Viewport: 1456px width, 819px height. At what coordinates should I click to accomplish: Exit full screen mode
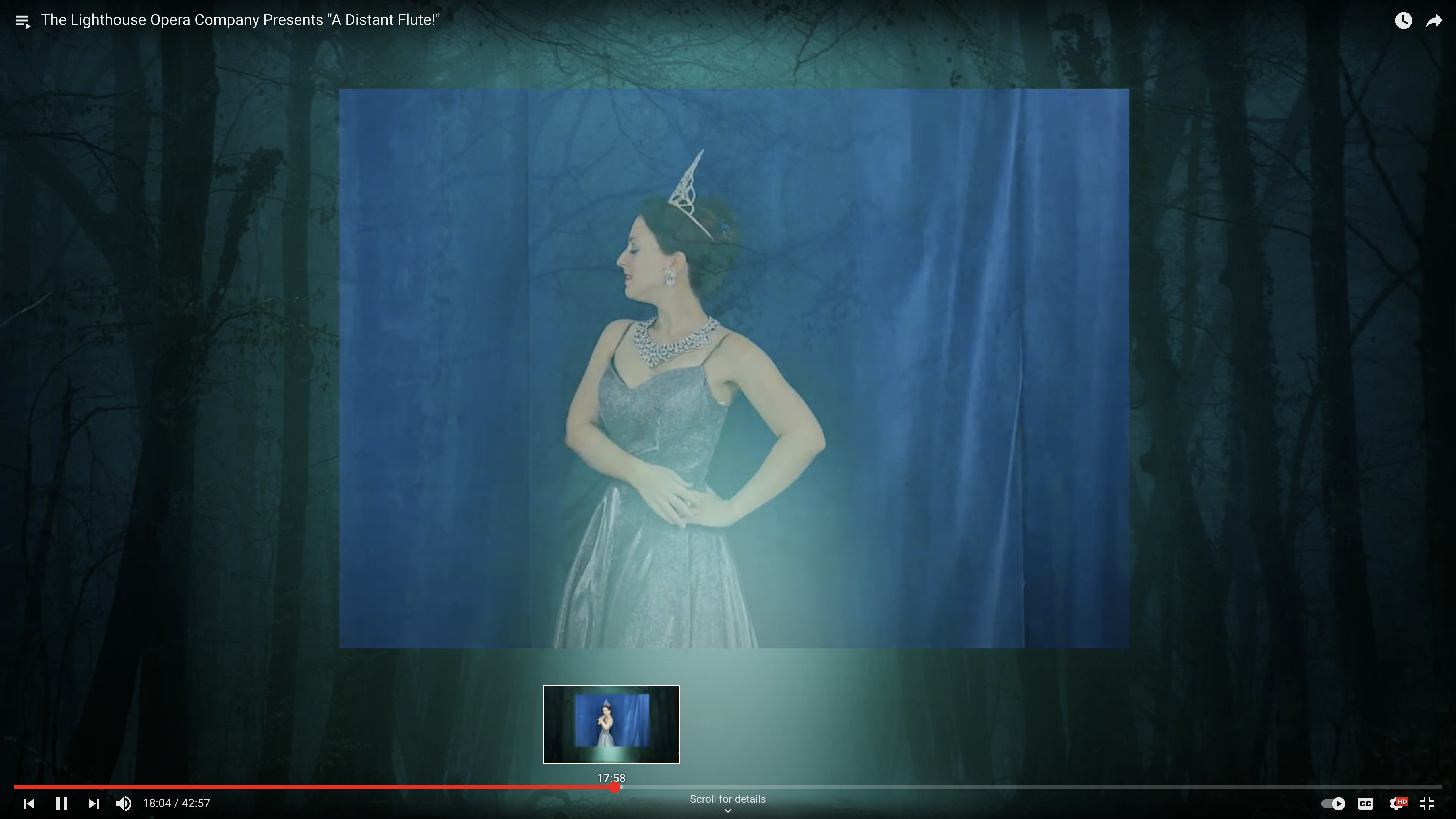1427,803
